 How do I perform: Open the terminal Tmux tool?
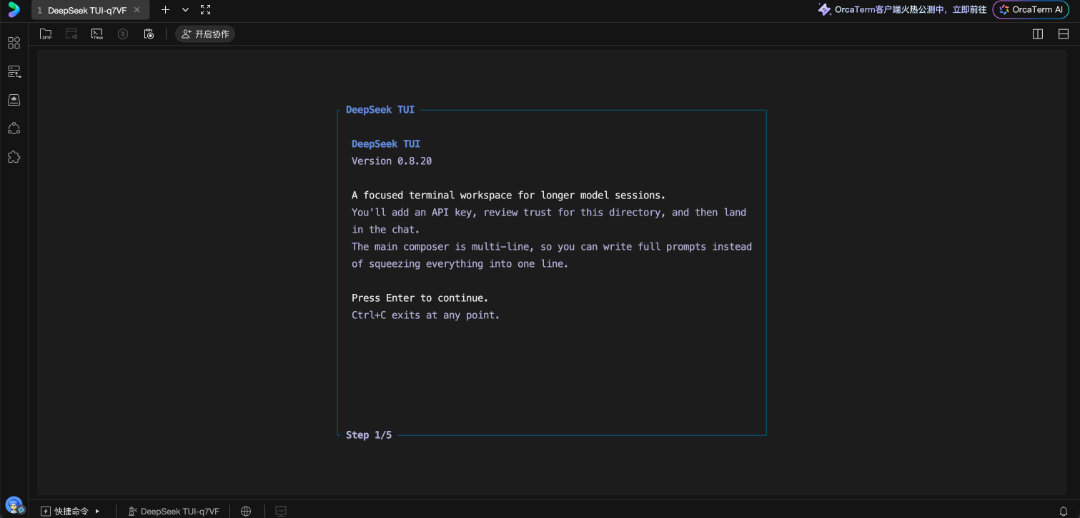[97, 34]
